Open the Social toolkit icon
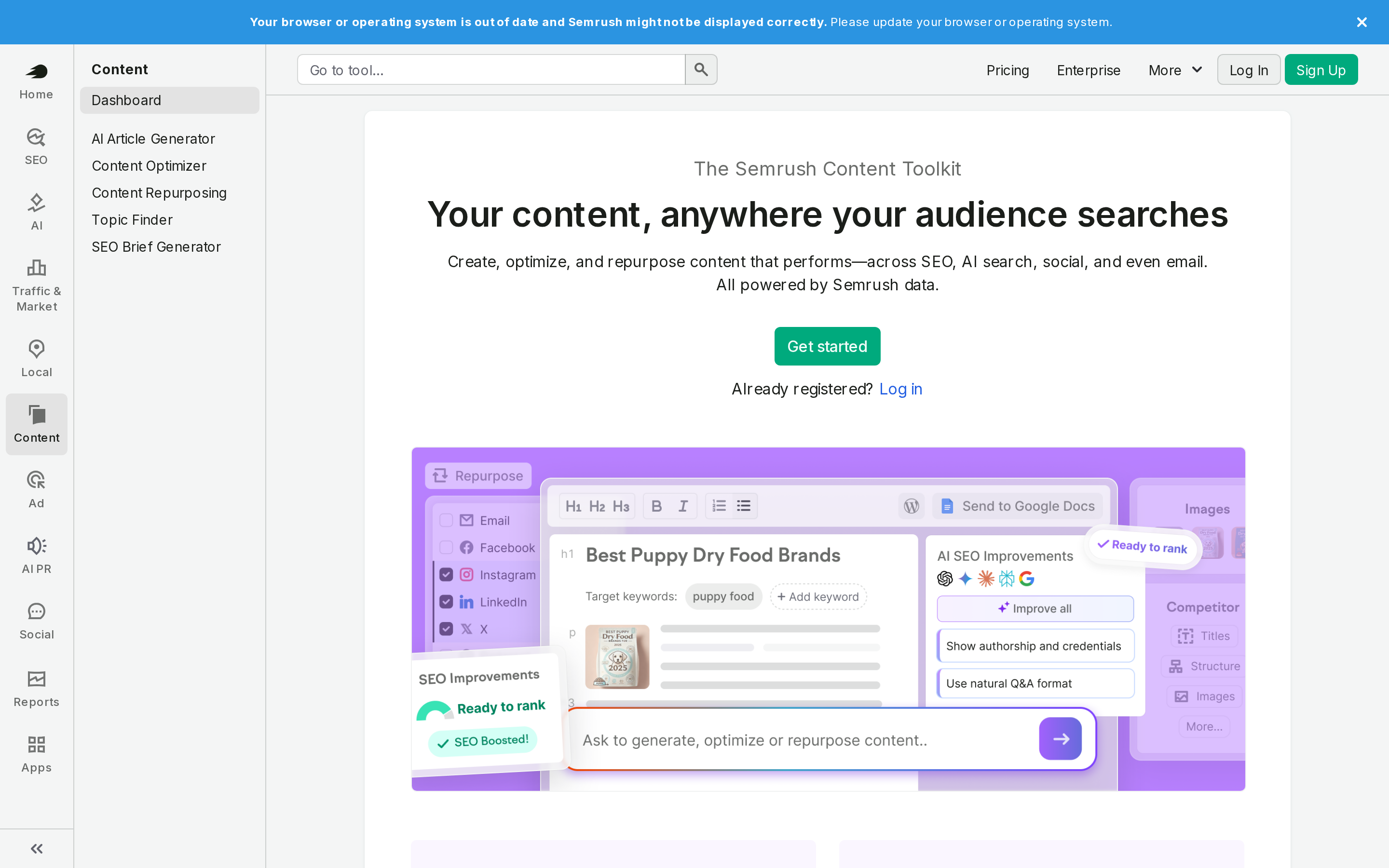Viewport: 1389px width, 868px height. tap(36, 621)
